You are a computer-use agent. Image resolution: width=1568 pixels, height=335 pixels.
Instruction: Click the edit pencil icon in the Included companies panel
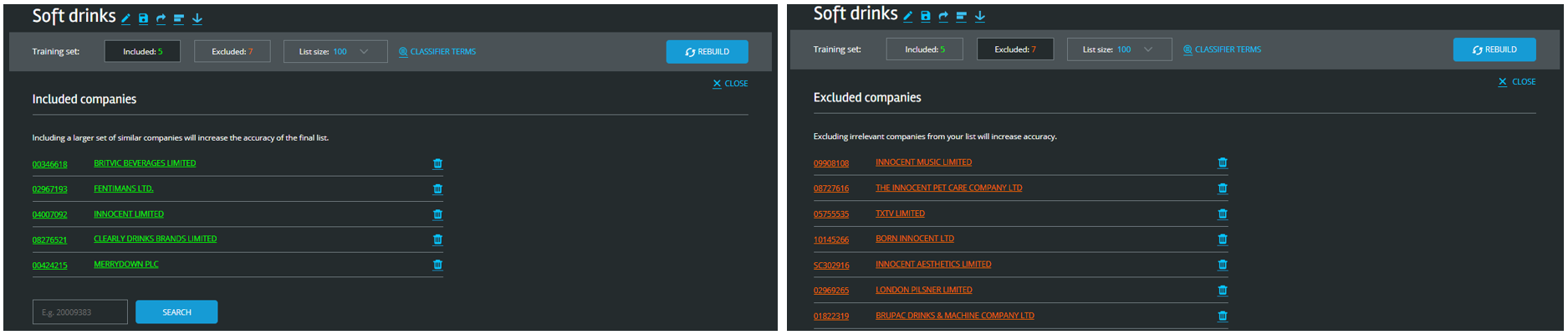pyautogui.click(x=126, y=18)
